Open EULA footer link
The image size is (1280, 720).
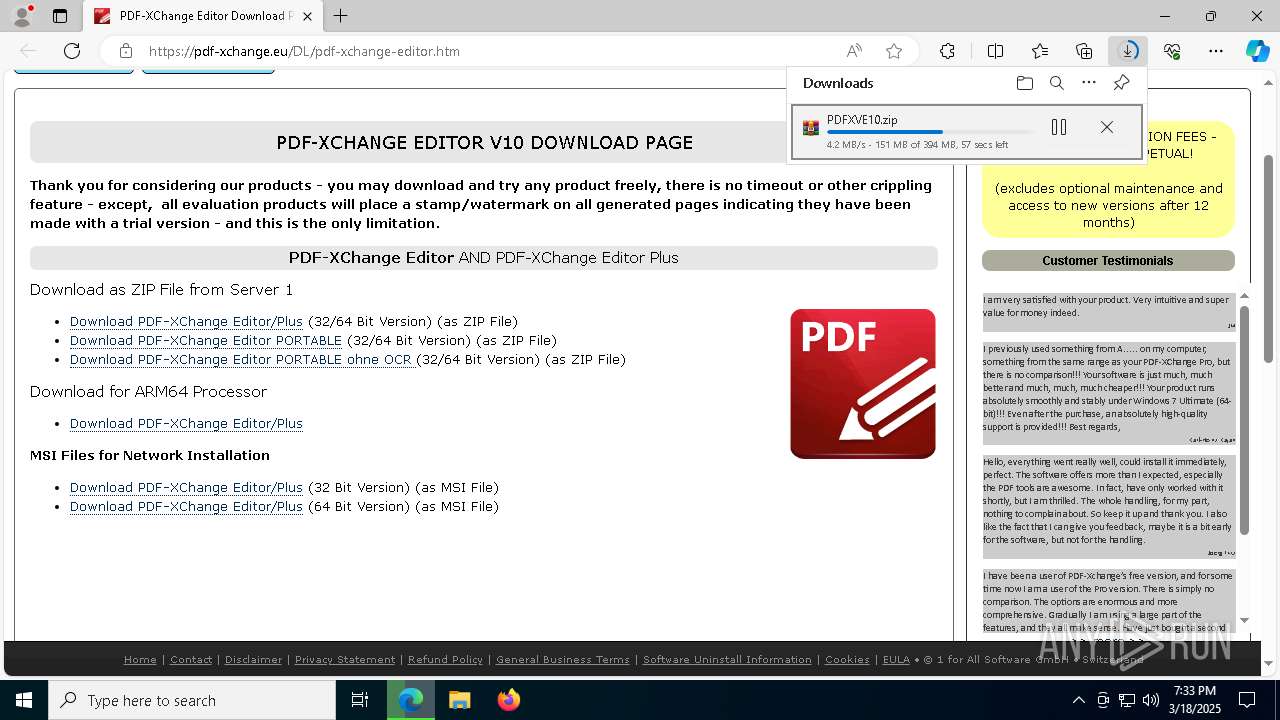pos(896,659)
